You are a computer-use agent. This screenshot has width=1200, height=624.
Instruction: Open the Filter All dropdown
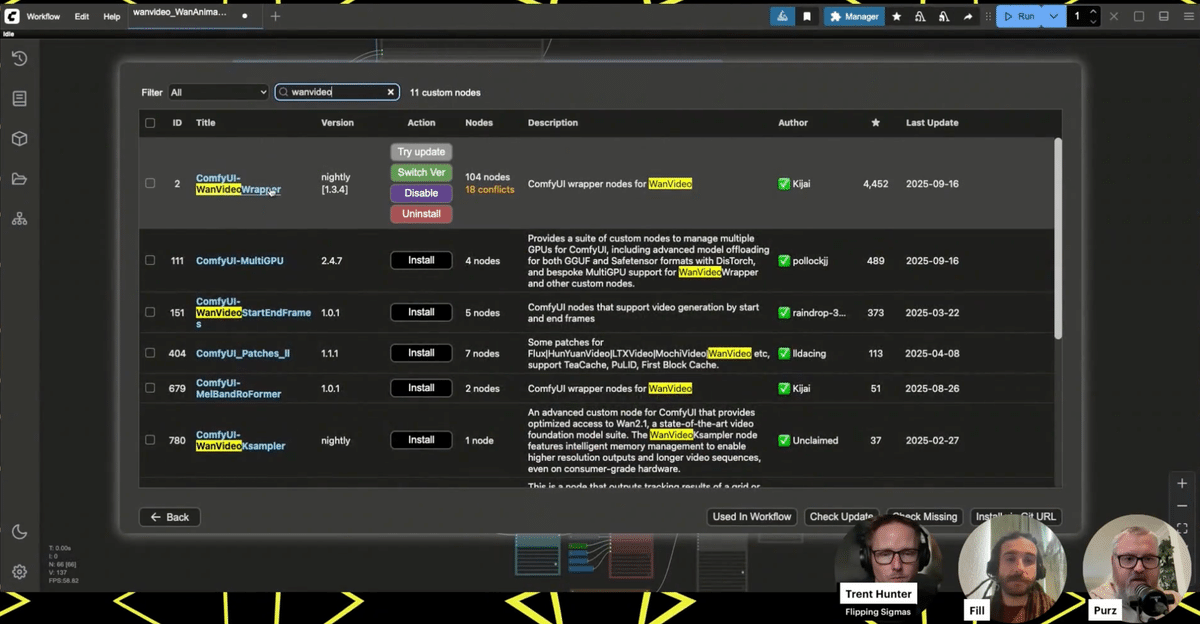[218, 92]
